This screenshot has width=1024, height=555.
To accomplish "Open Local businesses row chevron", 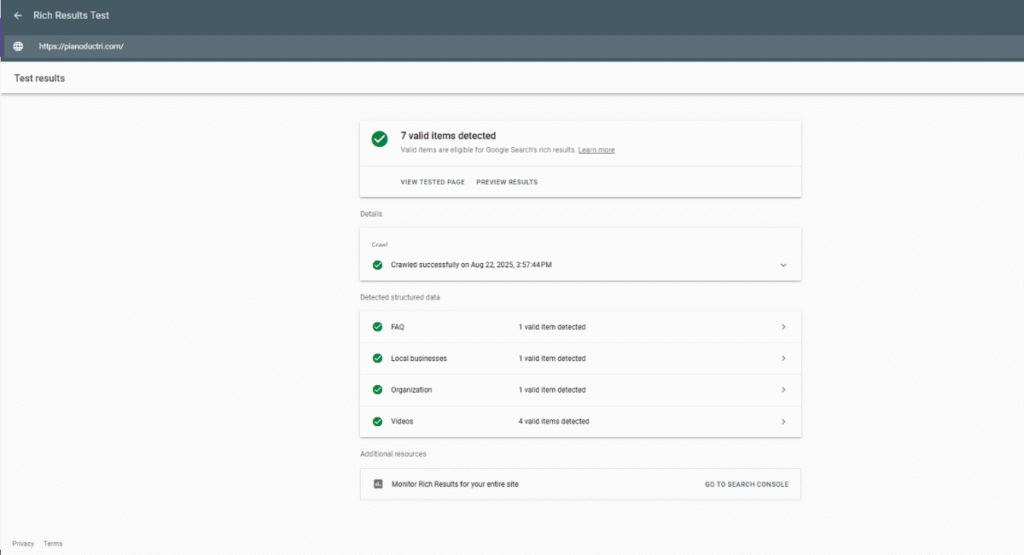I will coord(783,358).
